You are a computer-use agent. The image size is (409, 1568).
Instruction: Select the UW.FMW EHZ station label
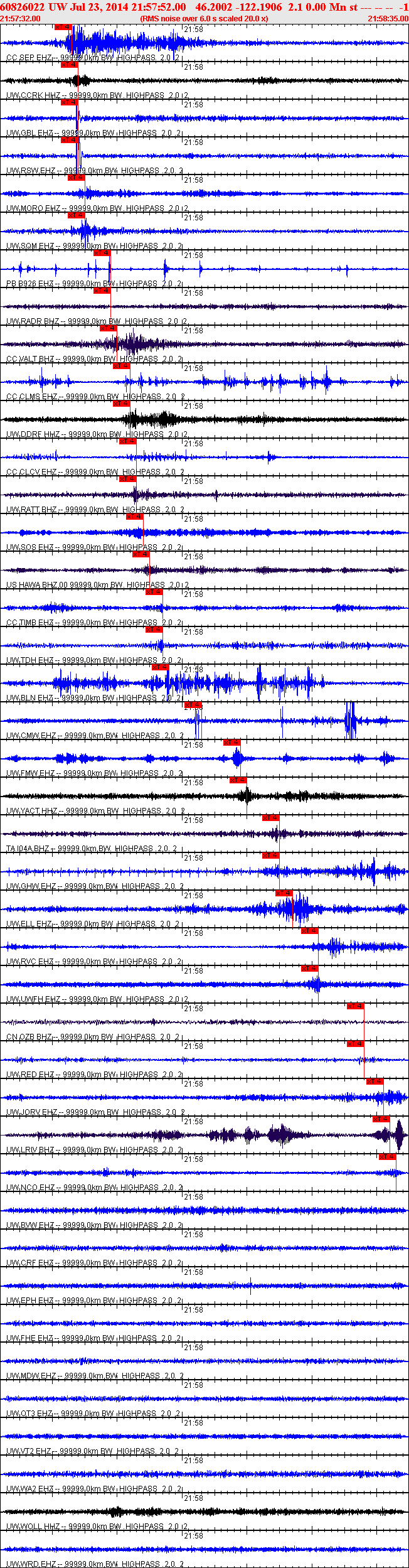[x=31, y=773]
